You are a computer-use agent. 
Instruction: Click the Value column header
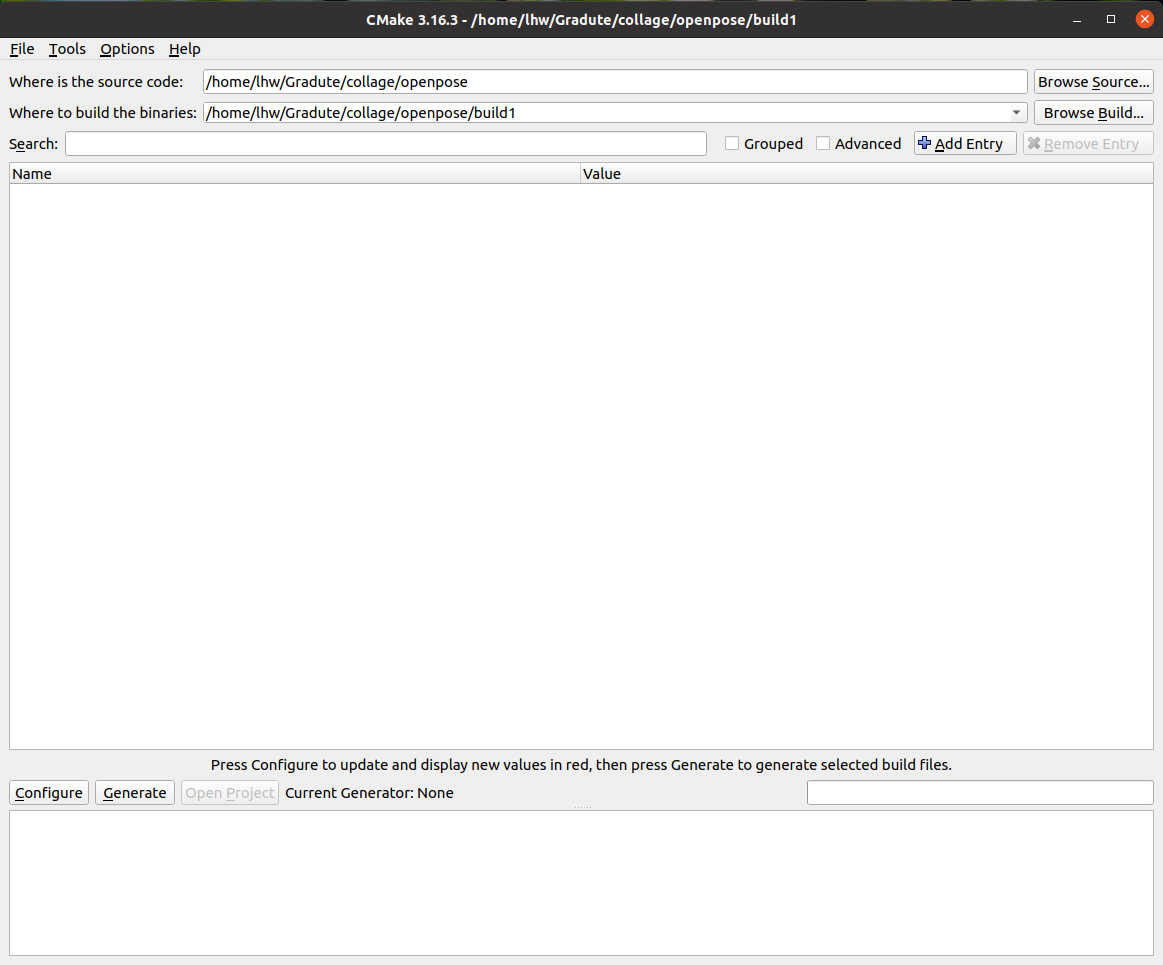(x=866, y=174)
